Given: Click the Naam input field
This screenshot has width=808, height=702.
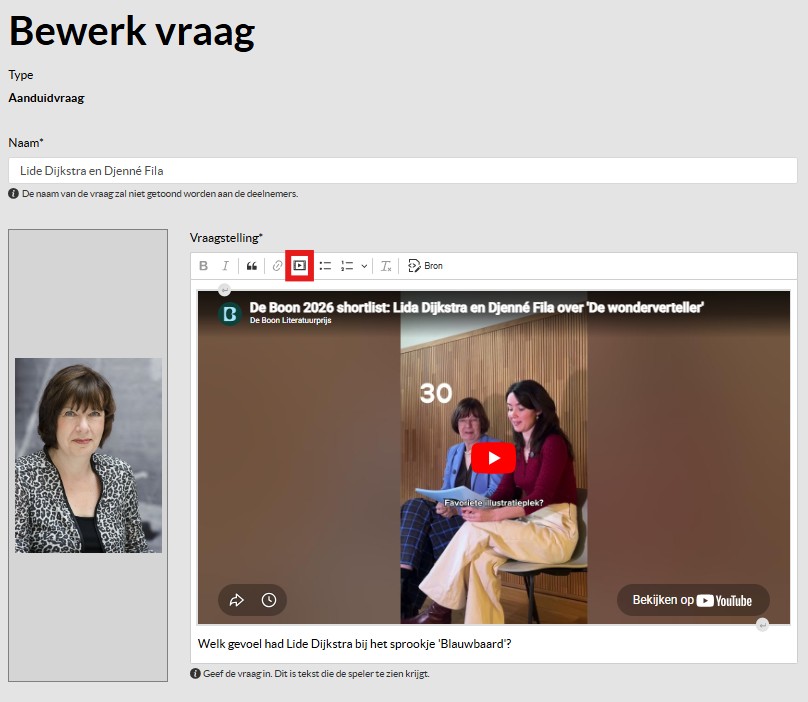Looking at the screenshot, I should 402,171.
